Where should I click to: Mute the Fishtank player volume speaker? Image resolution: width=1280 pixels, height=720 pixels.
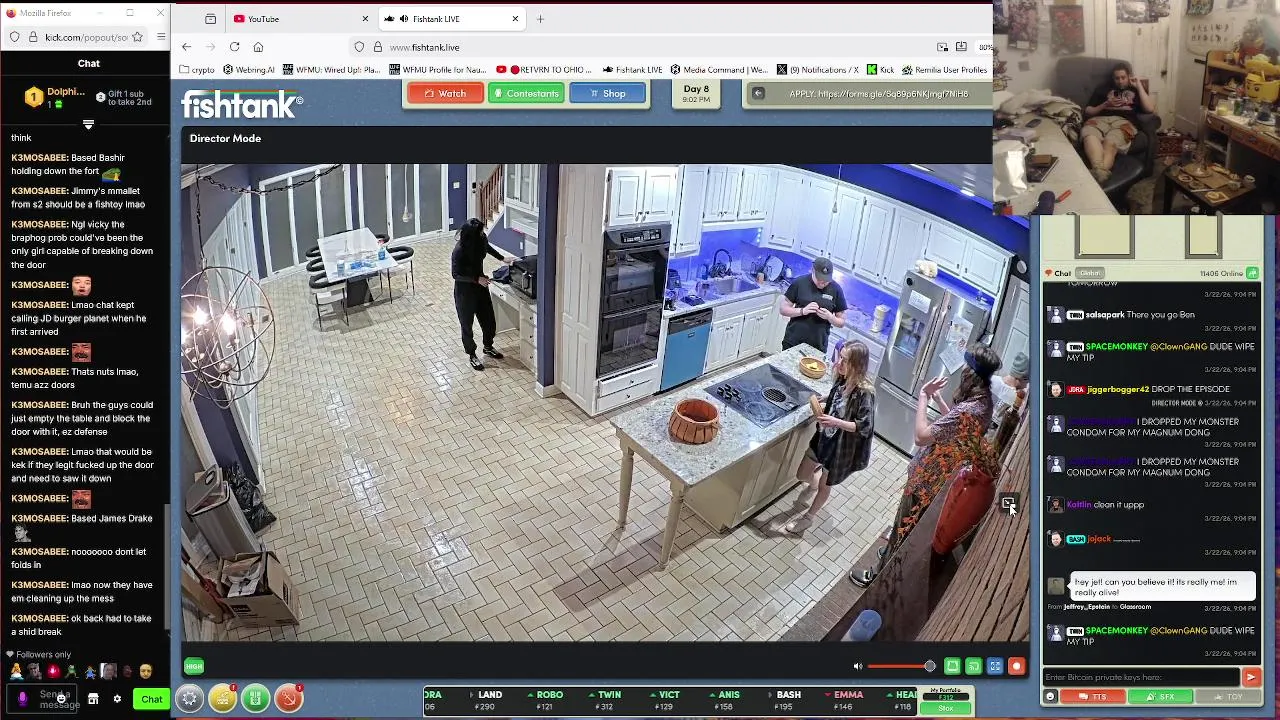tap(857, 666)
